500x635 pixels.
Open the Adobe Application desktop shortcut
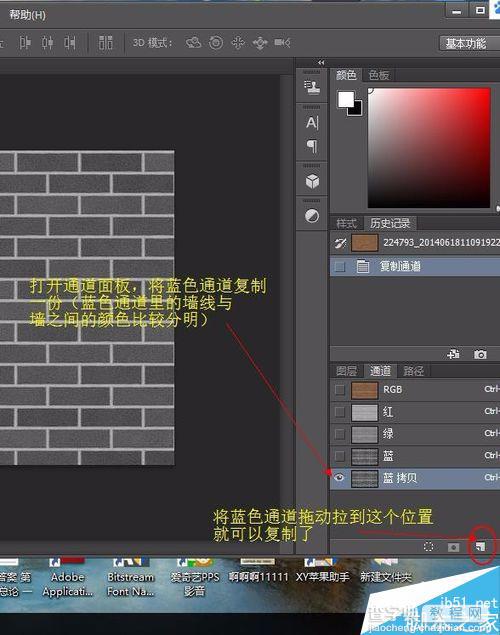pos(68,578)
